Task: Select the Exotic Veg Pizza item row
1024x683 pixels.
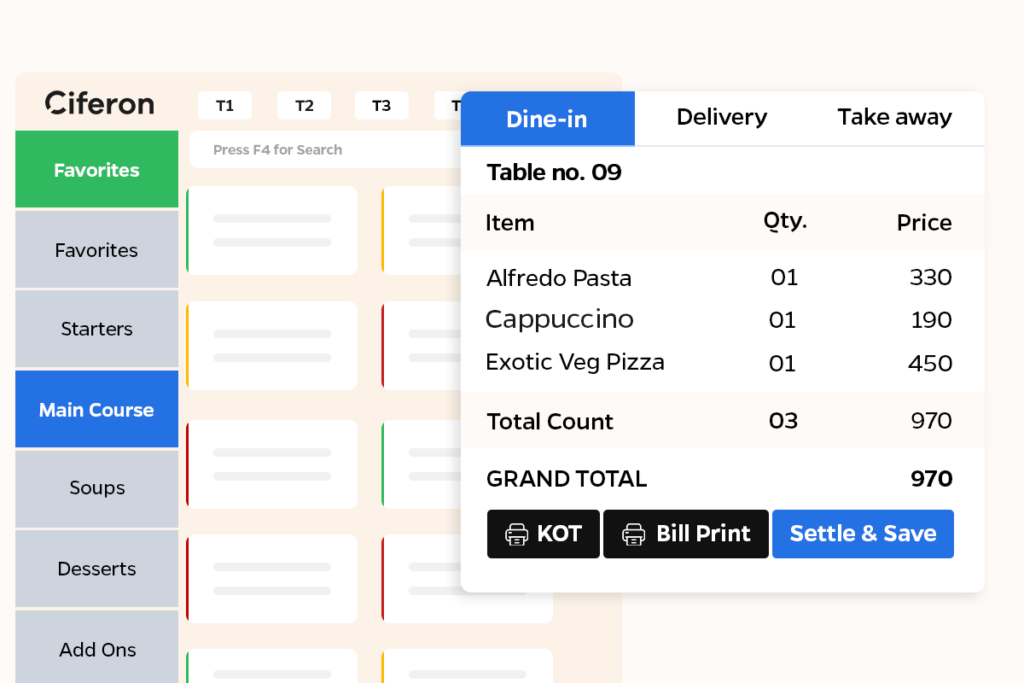Action: (718, 363)
